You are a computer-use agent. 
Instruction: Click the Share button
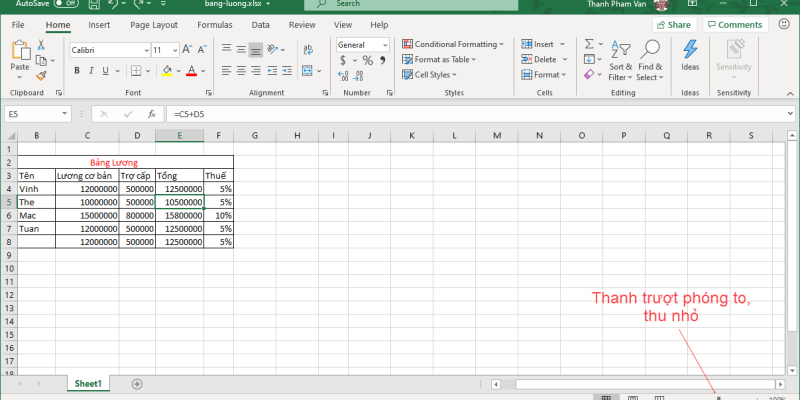(674, 25)
